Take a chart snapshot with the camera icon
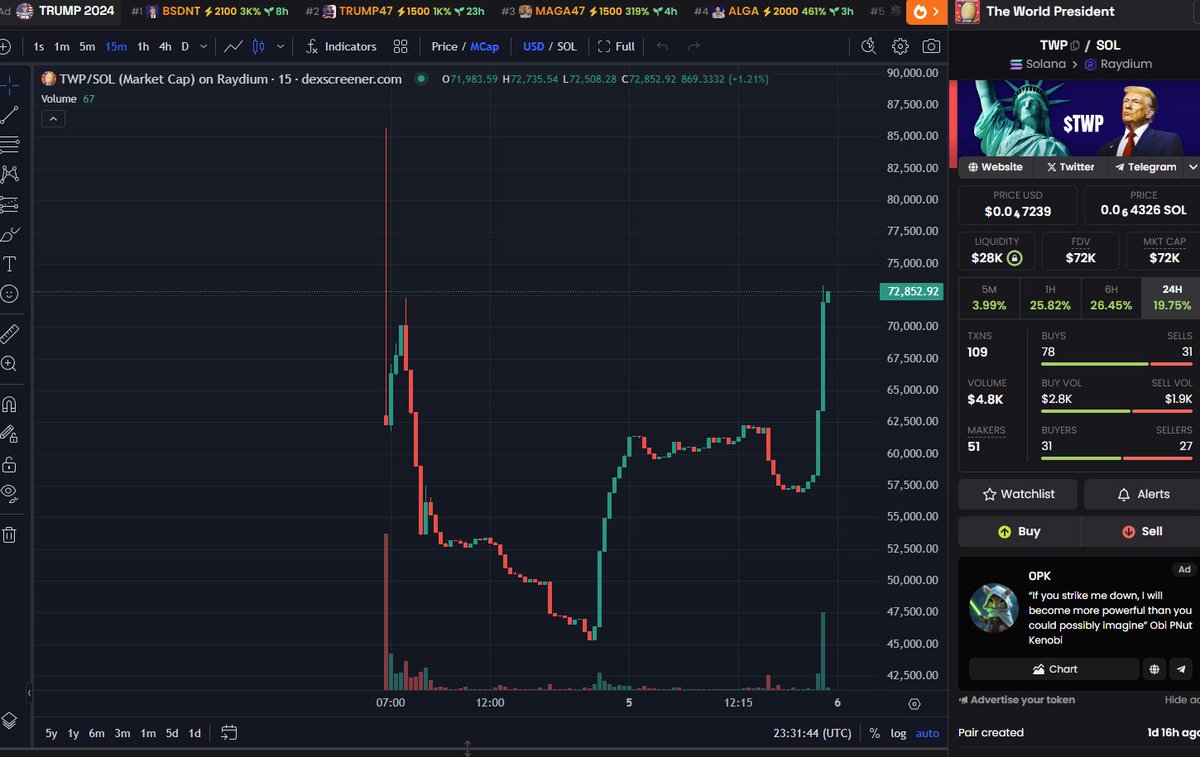 click(931, 46)
